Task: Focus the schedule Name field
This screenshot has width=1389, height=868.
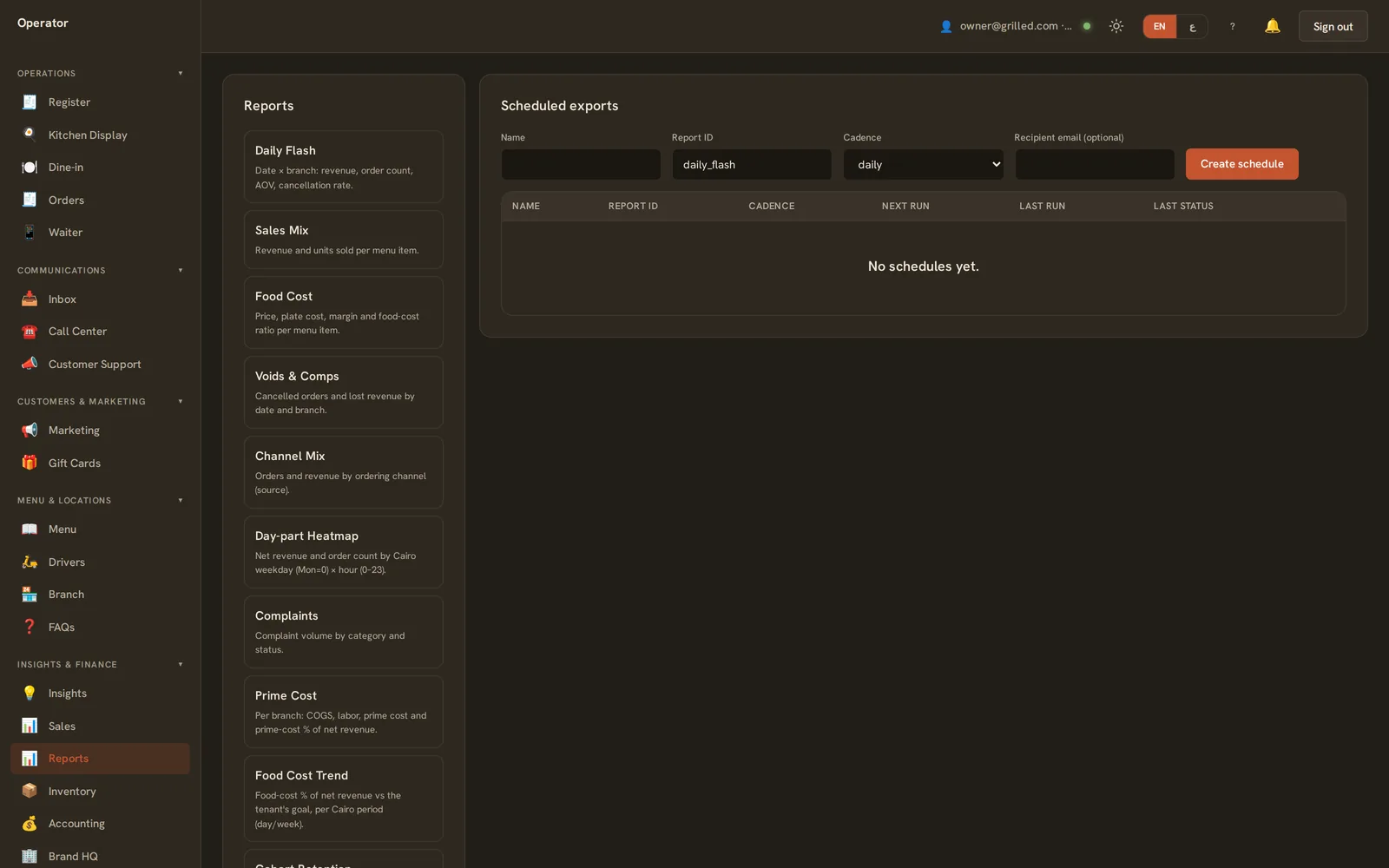Action: [581, 164]
